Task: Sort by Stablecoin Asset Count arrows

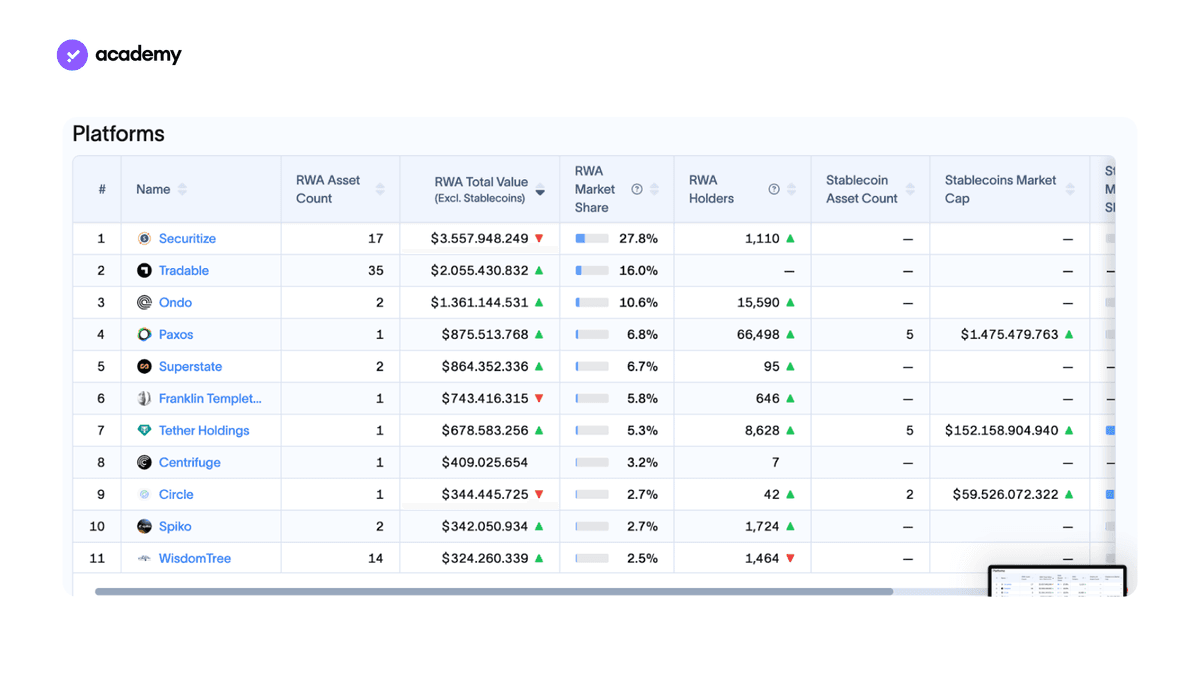Action: [910, 189]
